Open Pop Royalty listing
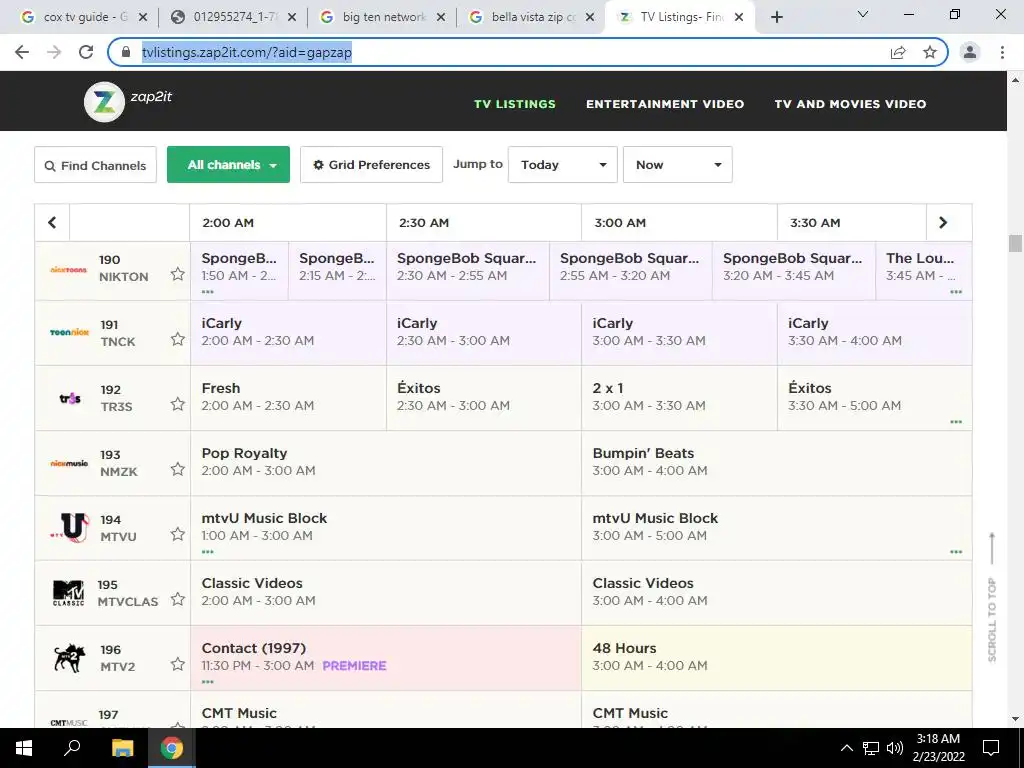 [x=385, y=462]
